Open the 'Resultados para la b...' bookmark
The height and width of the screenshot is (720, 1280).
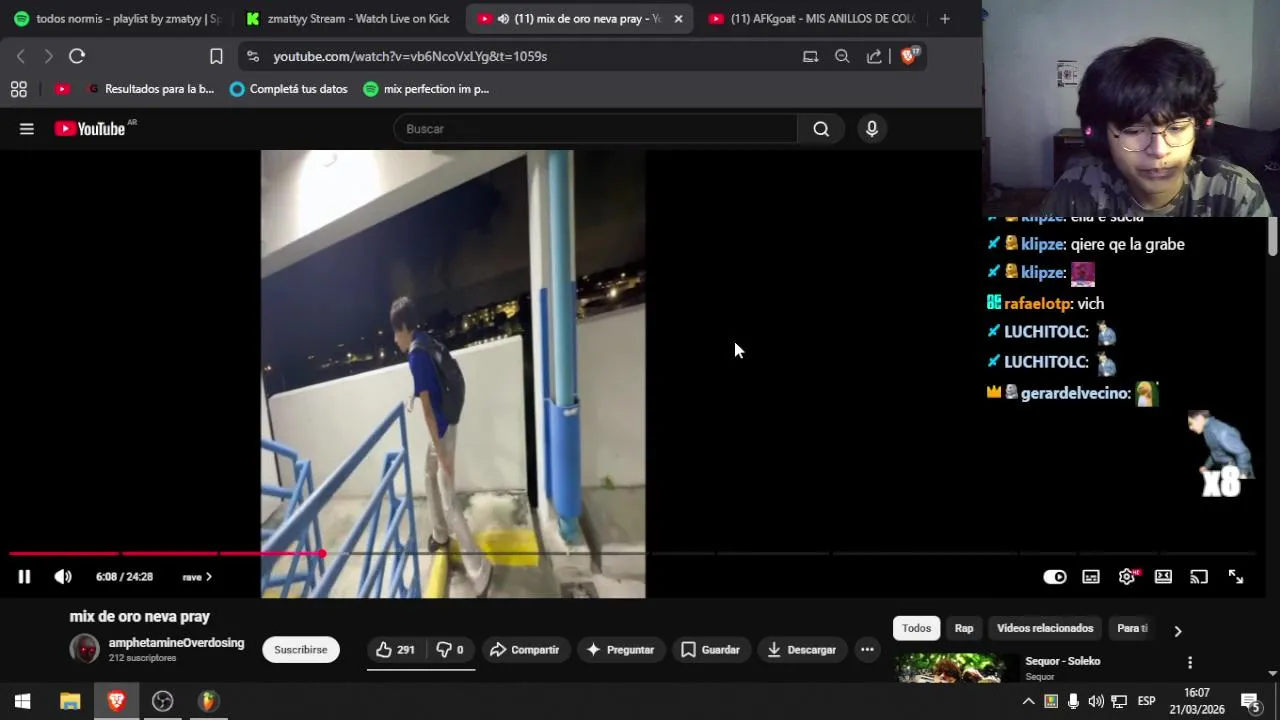point(149,89)
